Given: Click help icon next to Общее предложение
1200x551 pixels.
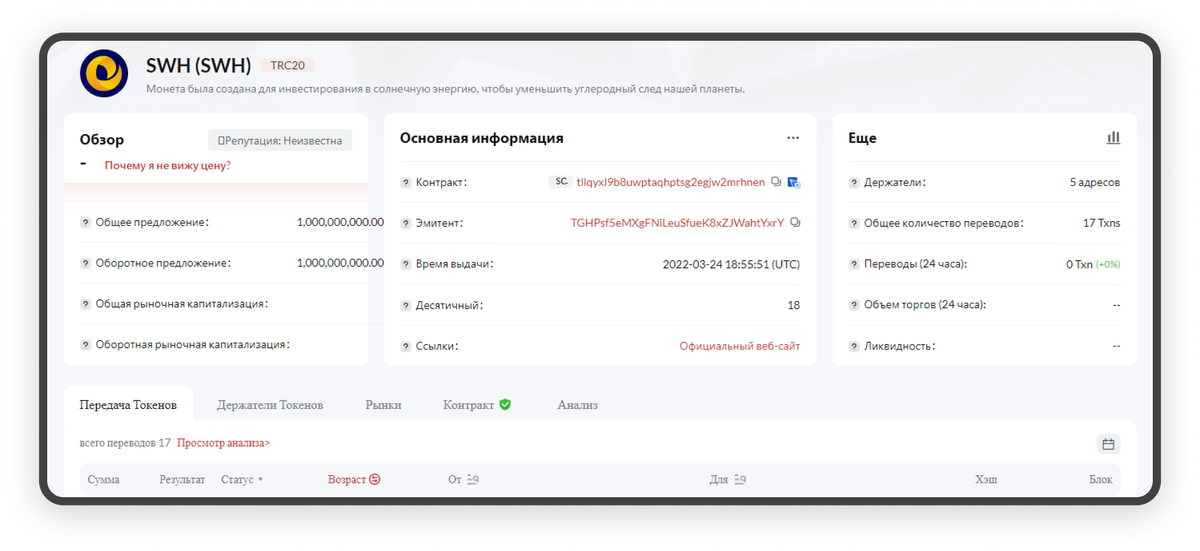Looking at the screenshot, I should pos(86,223).
